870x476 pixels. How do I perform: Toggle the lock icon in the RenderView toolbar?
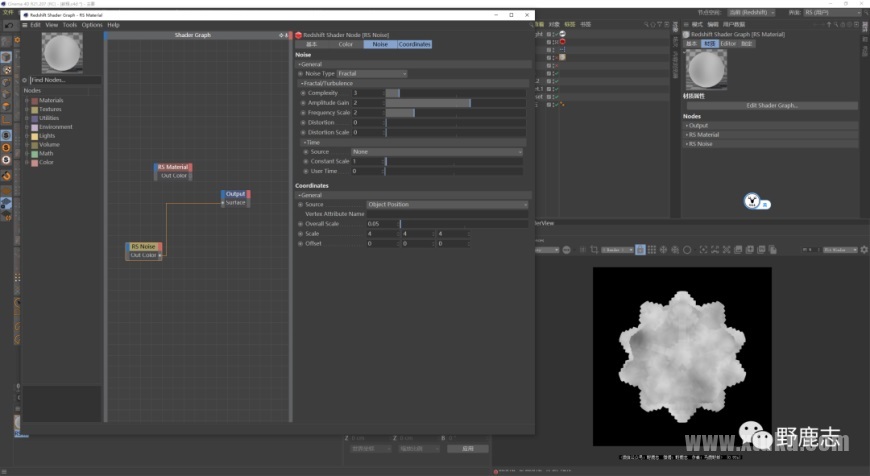click(x=640, y=250)
